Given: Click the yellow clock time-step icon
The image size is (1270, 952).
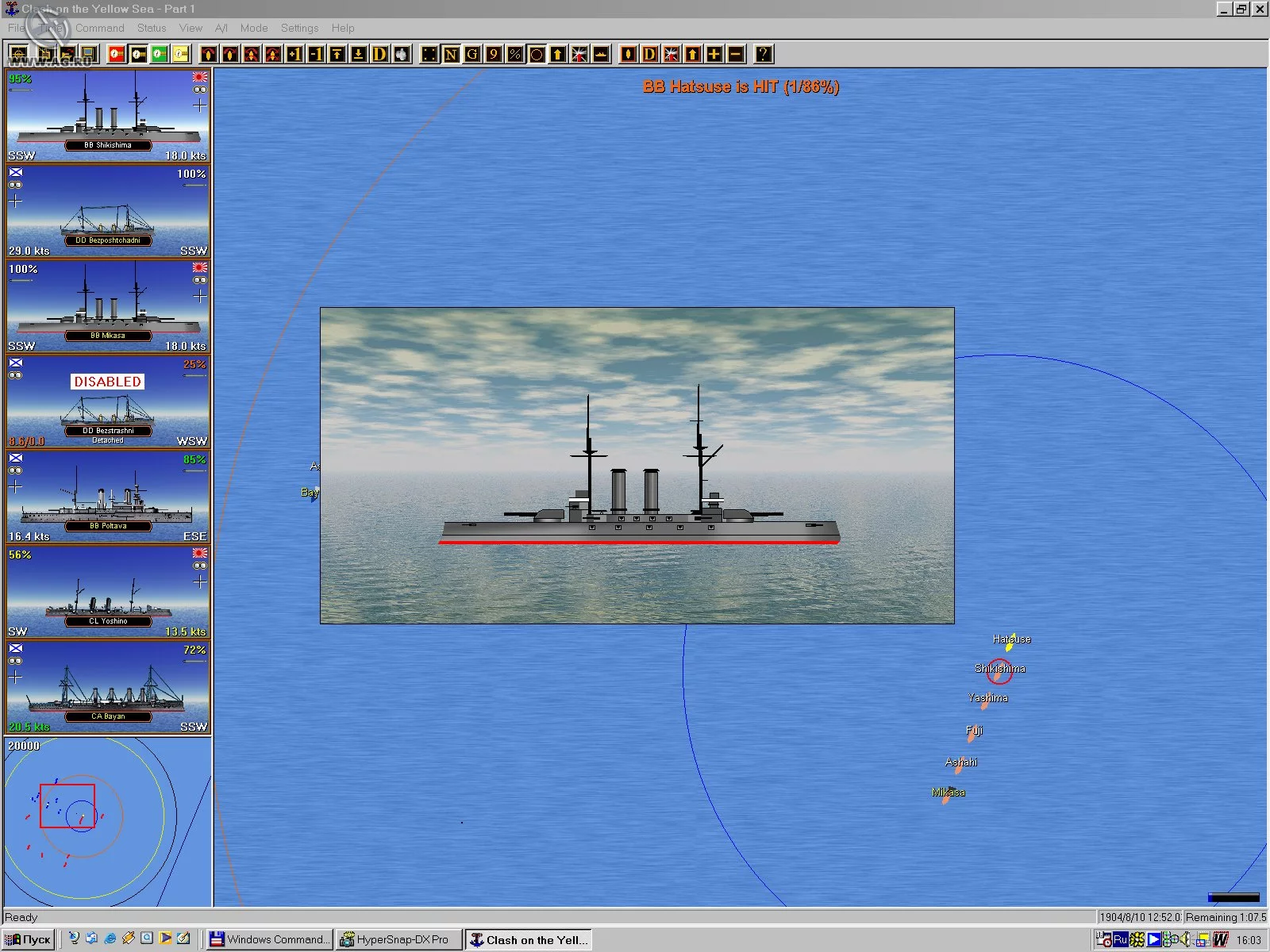Looking at the screenshot, I should click(181, 54).
